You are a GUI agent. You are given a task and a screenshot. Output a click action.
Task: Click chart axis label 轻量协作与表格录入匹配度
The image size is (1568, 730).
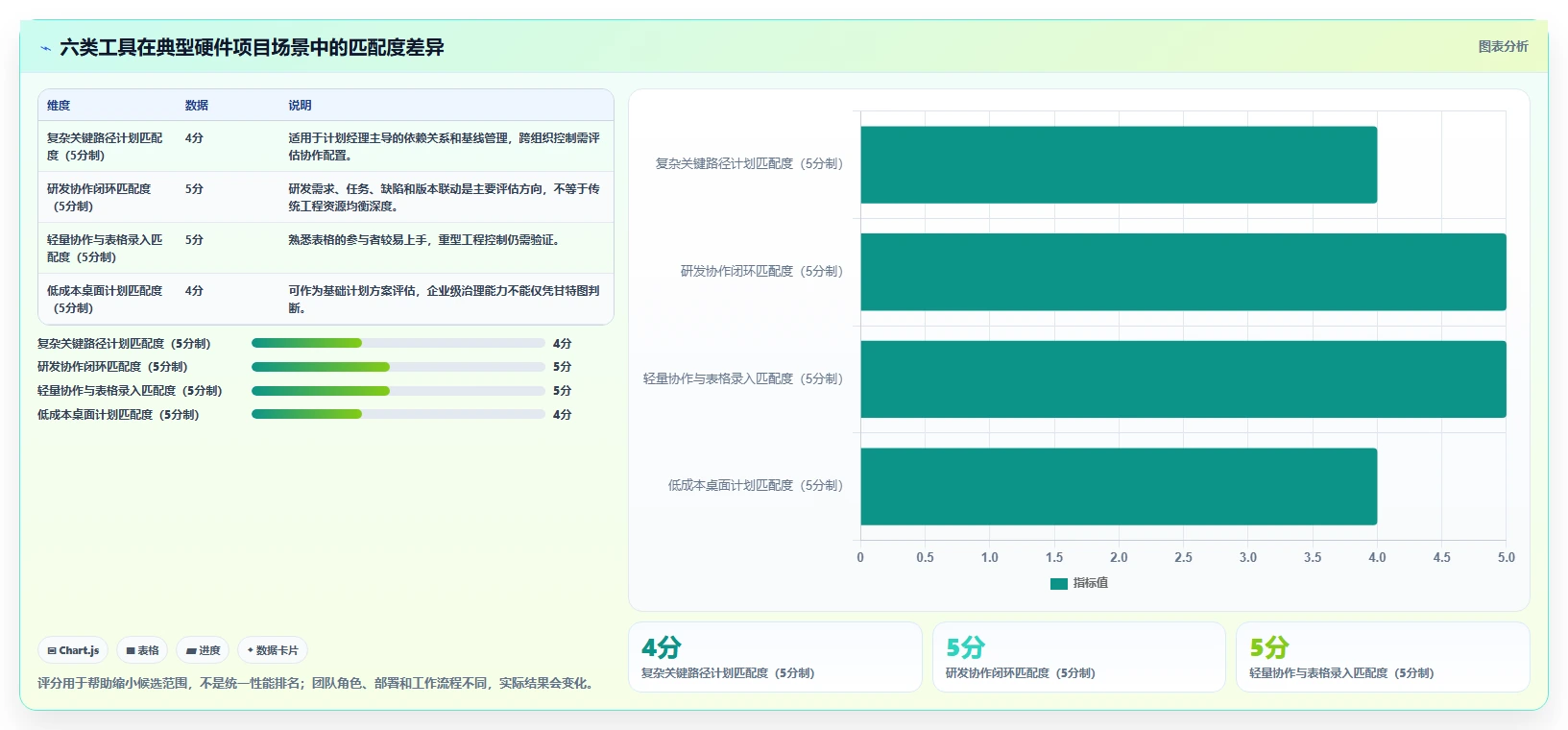[x=743, y=379]
